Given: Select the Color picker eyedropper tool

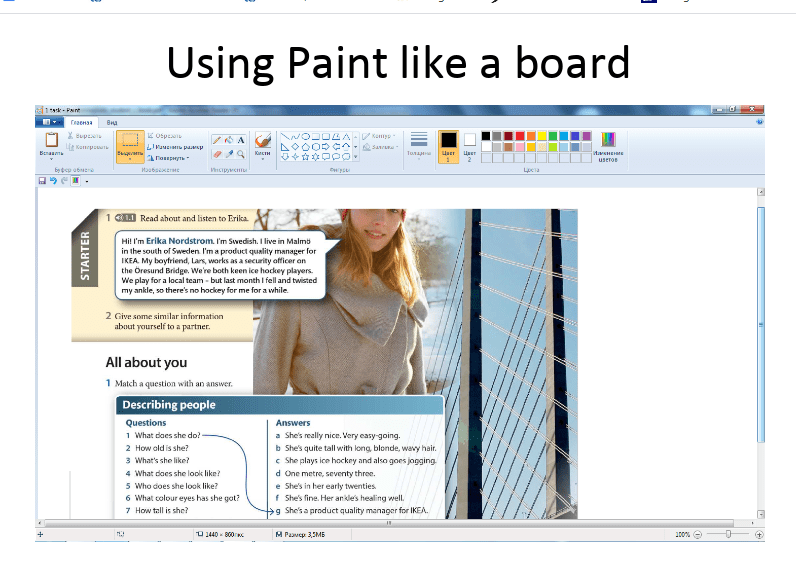Looking at the screenshot, I should [229, 154].
